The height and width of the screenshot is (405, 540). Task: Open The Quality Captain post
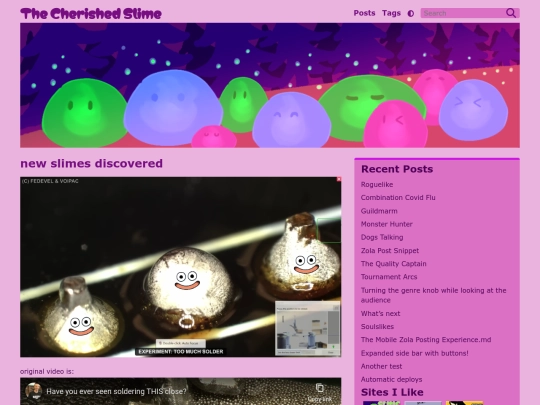pos(394,264)
